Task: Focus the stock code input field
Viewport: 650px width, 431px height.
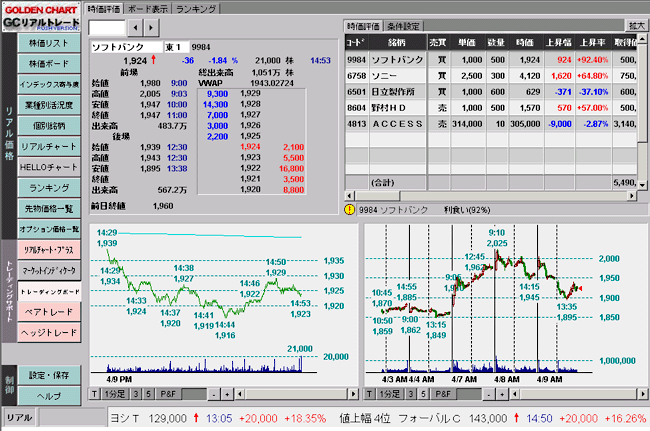Action: click(x=107, y=28)
